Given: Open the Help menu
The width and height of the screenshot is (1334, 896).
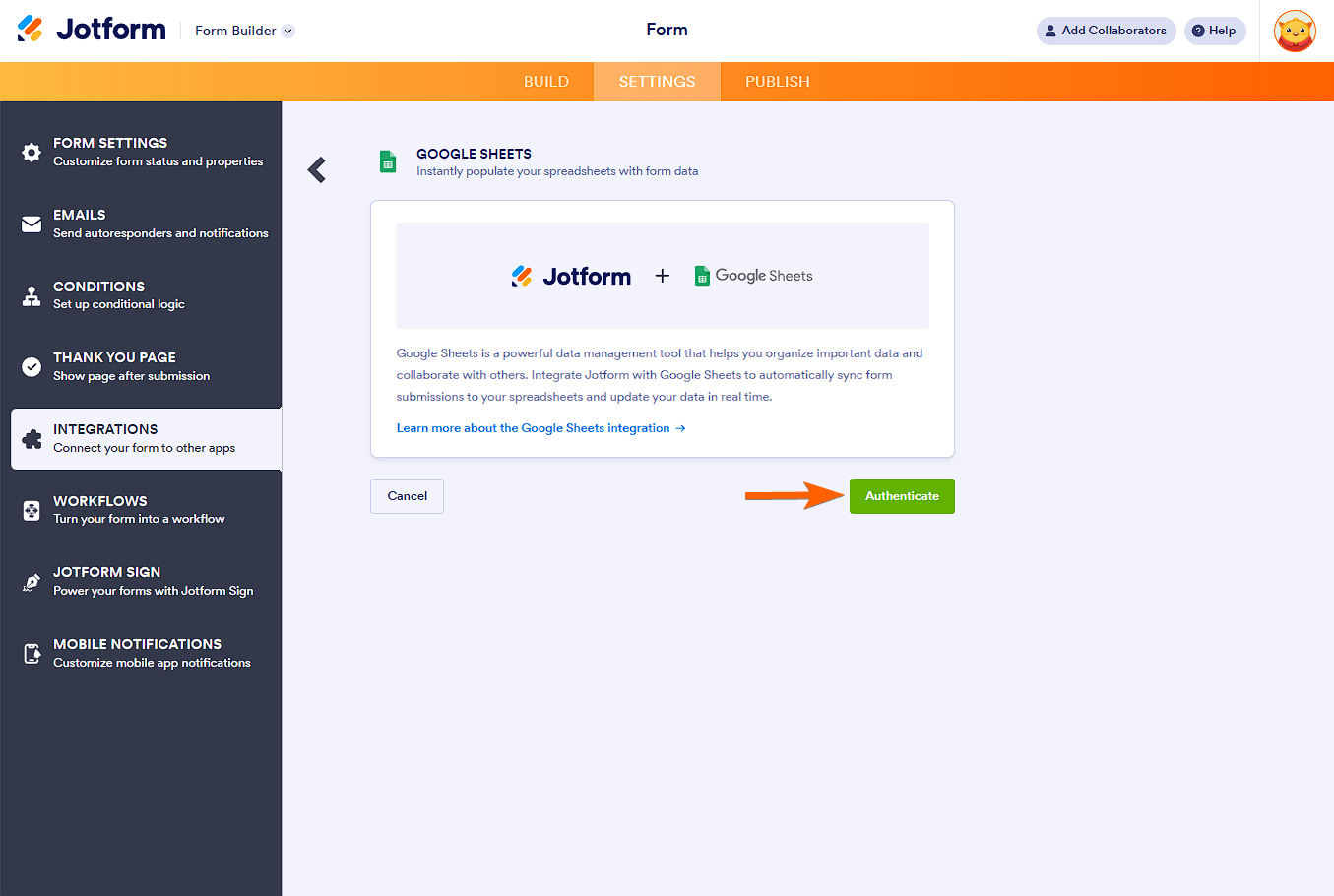Looking at the screenshot, I should point(1215,31).
